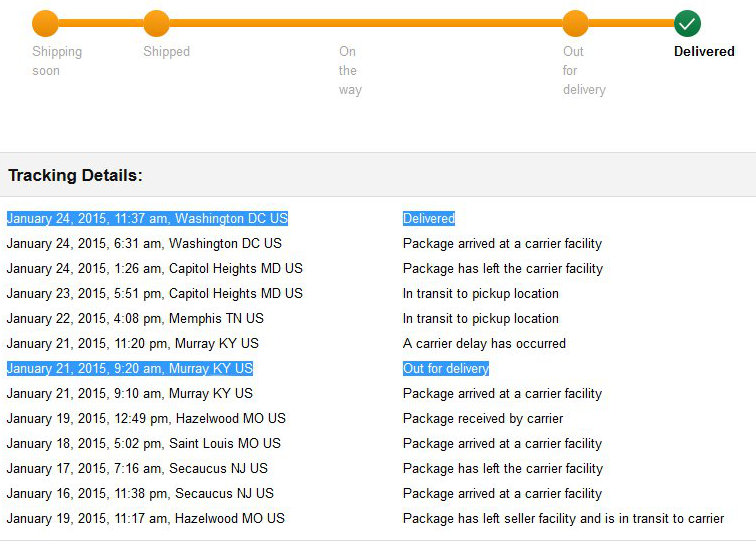
Task: Click January 17 Secaucus NJ US entry
Action: click(x=137, y=469)
